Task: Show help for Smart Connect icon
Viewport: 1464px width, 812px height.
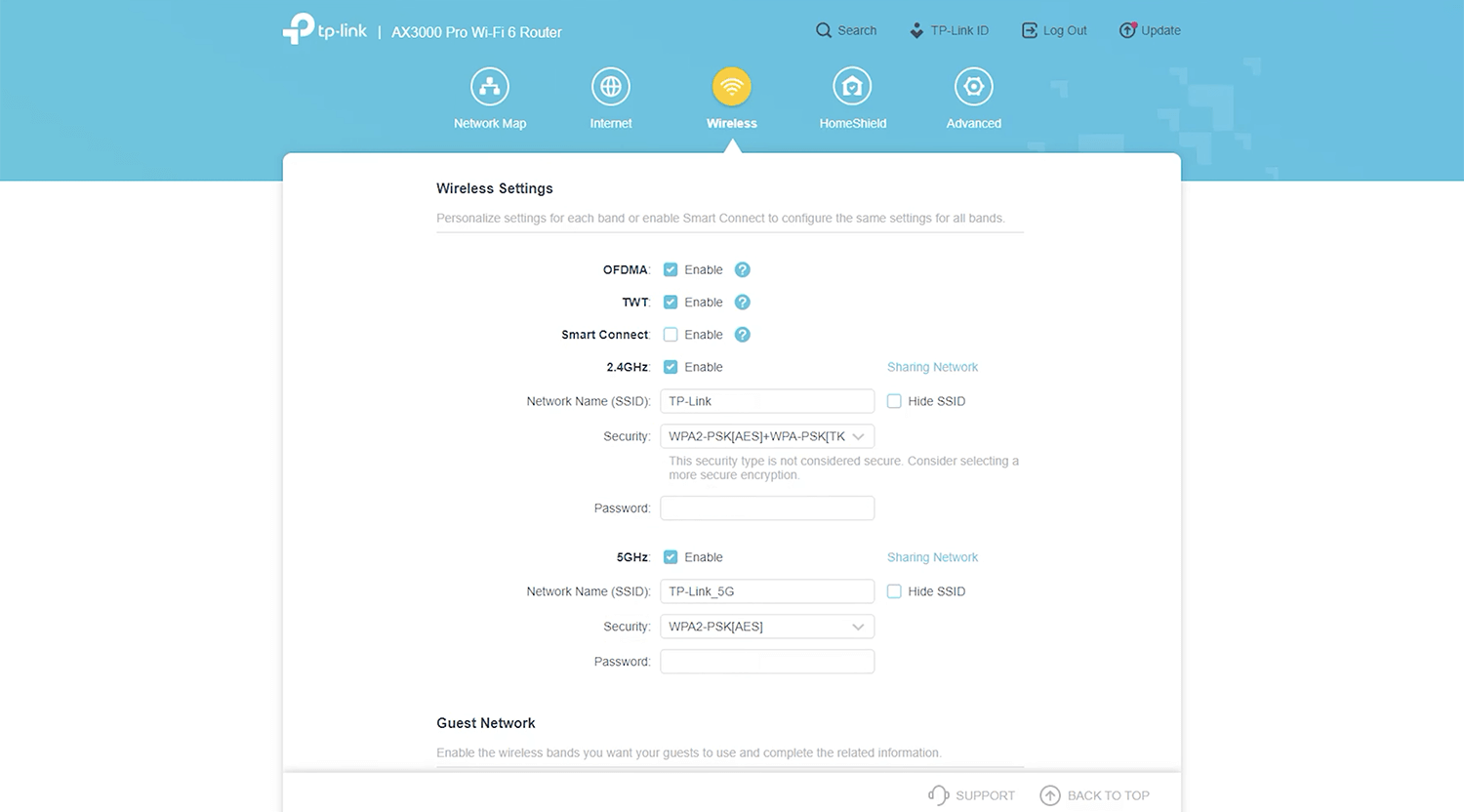Action: click(742, 335)
